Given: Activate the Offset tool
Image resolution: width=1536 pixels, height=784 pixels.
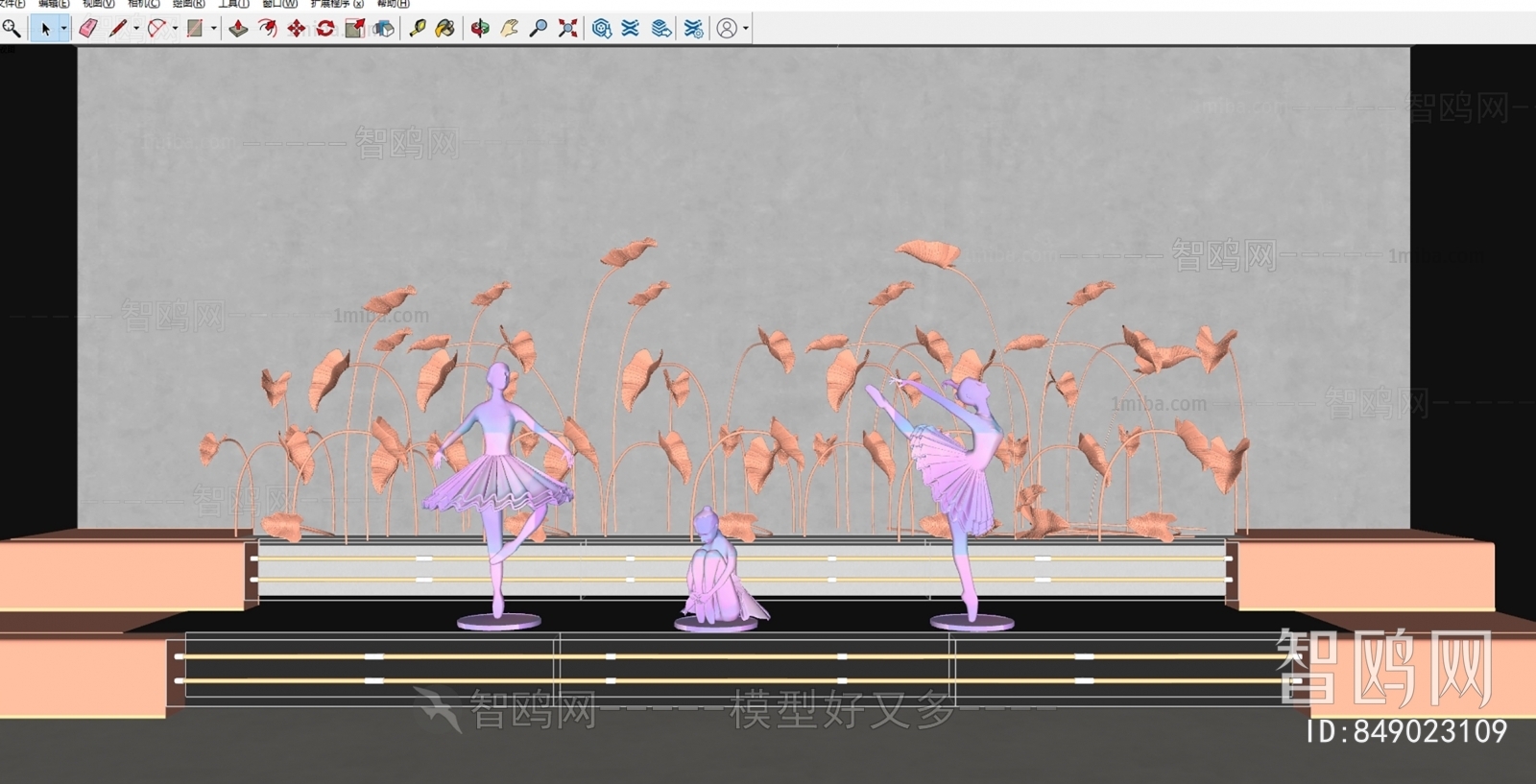Looking at the screenshot, I should (x=267, y=29).
